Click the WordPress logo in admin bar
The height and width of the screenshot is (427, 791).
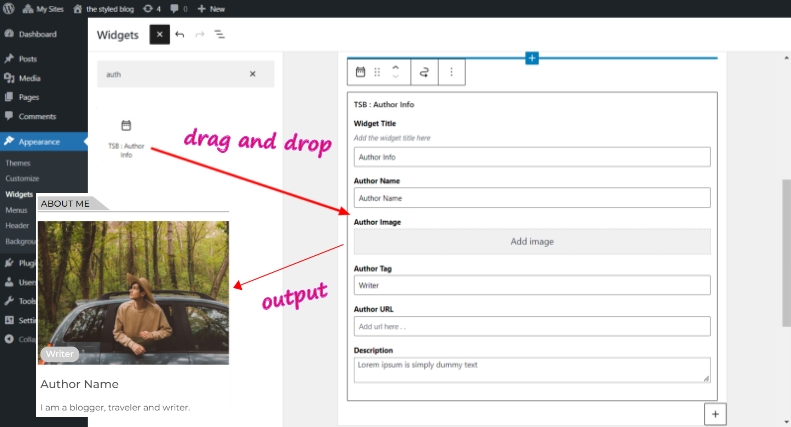(9, 8)
